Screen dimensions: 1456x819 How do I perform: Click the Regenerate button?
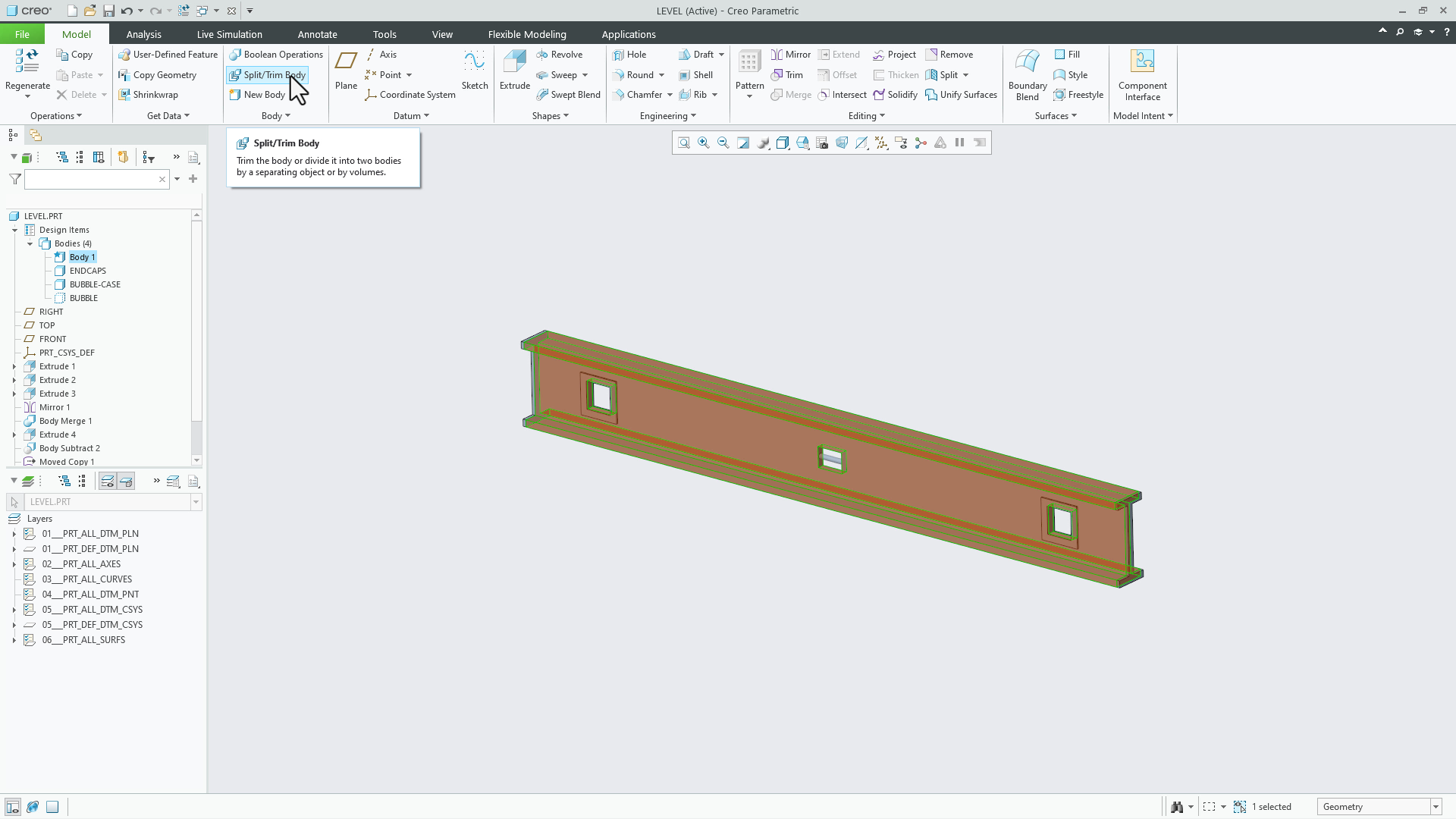(x=27, y=72)
